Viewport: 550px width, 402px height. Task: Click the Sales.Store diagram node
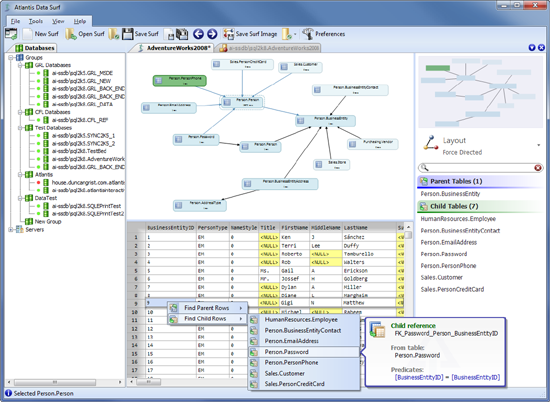tap(331, 165)
